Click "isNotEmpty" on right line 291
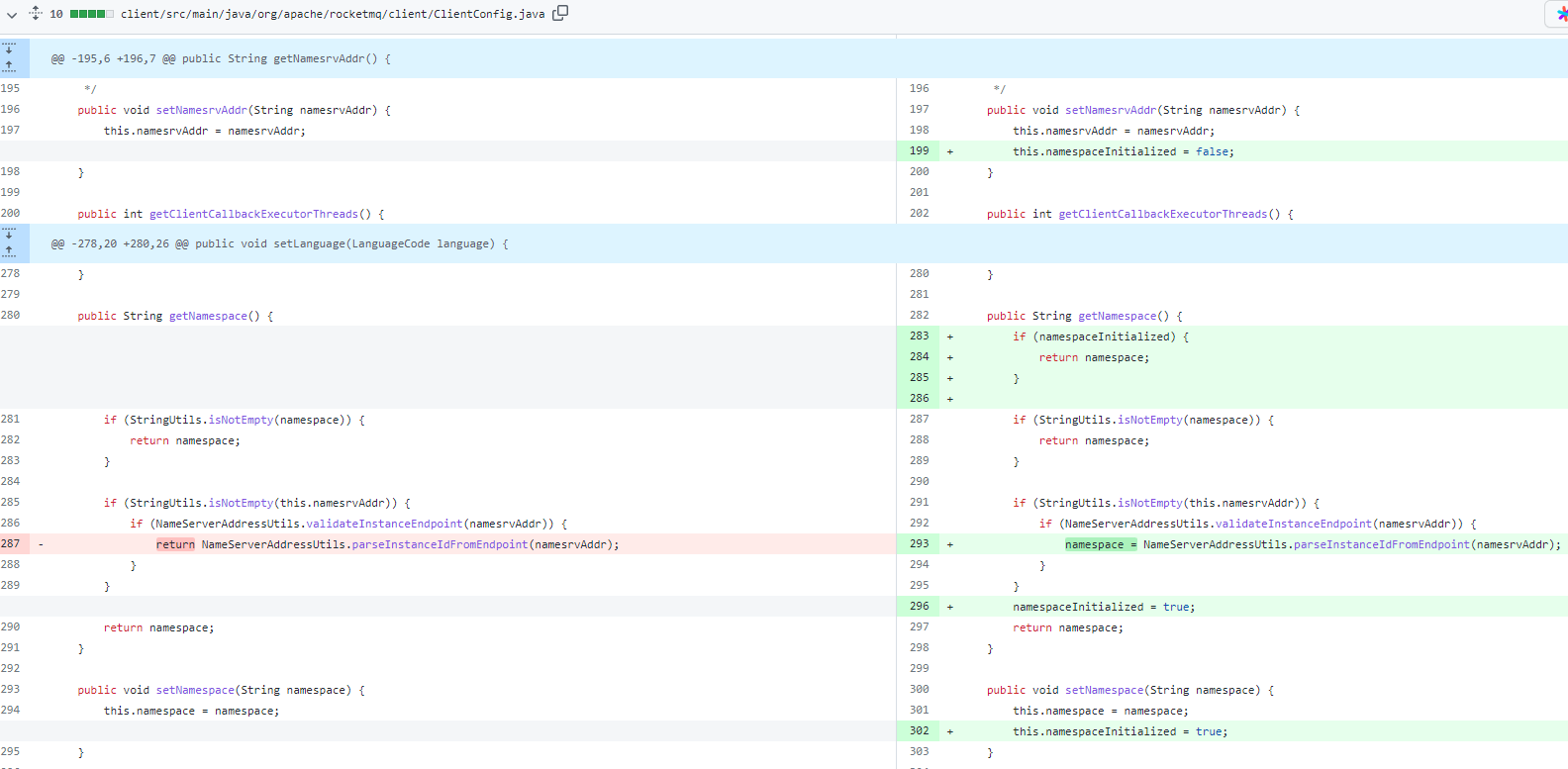Image resolution: width=1568 pixels, height=769 pixels. (1150, 504)
